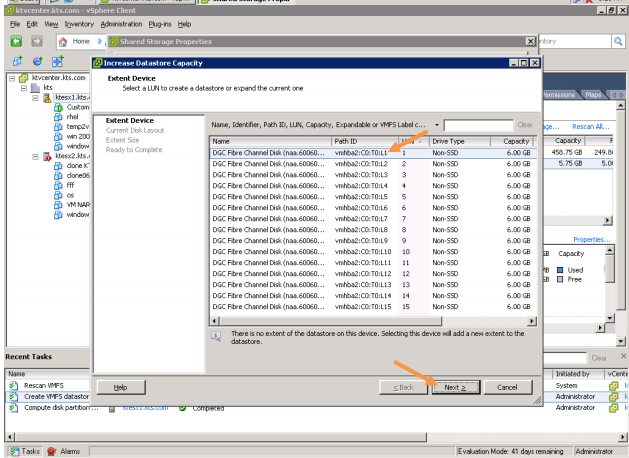
Task: Open the Inventory menu
Action: tap(79, 24)
